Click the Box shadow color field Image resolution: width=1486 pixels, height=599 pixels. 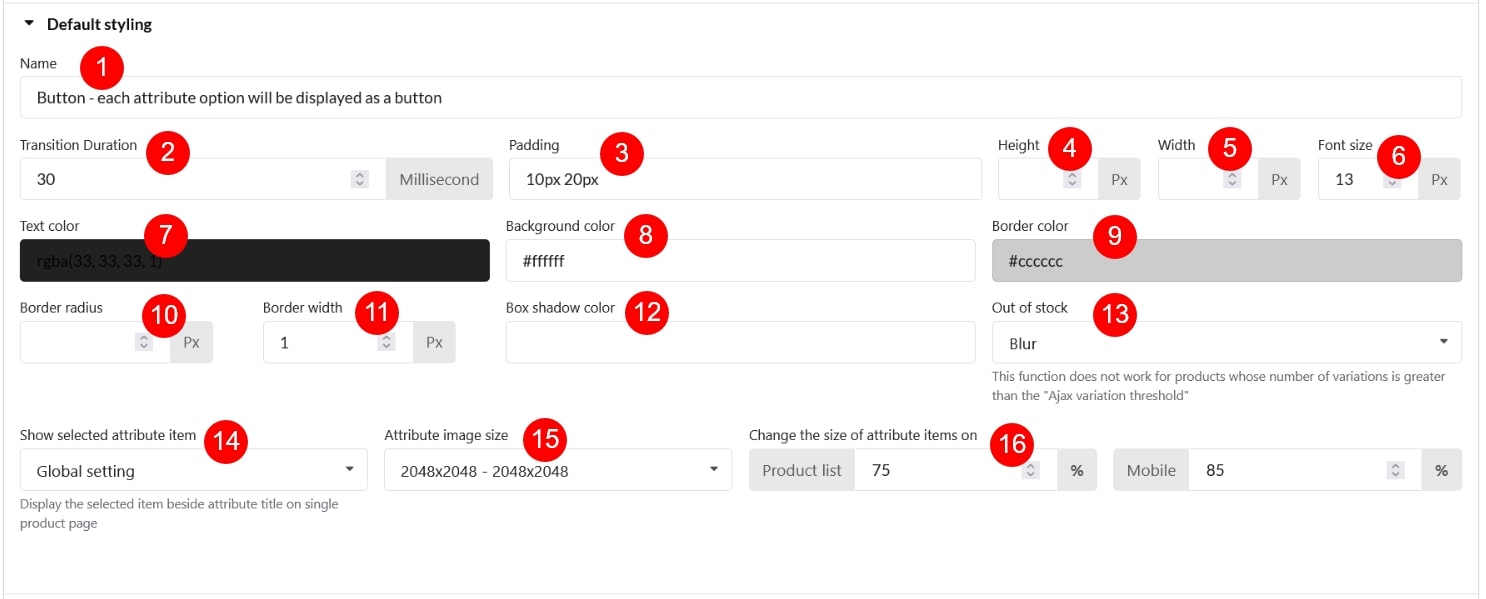point(740,342)
